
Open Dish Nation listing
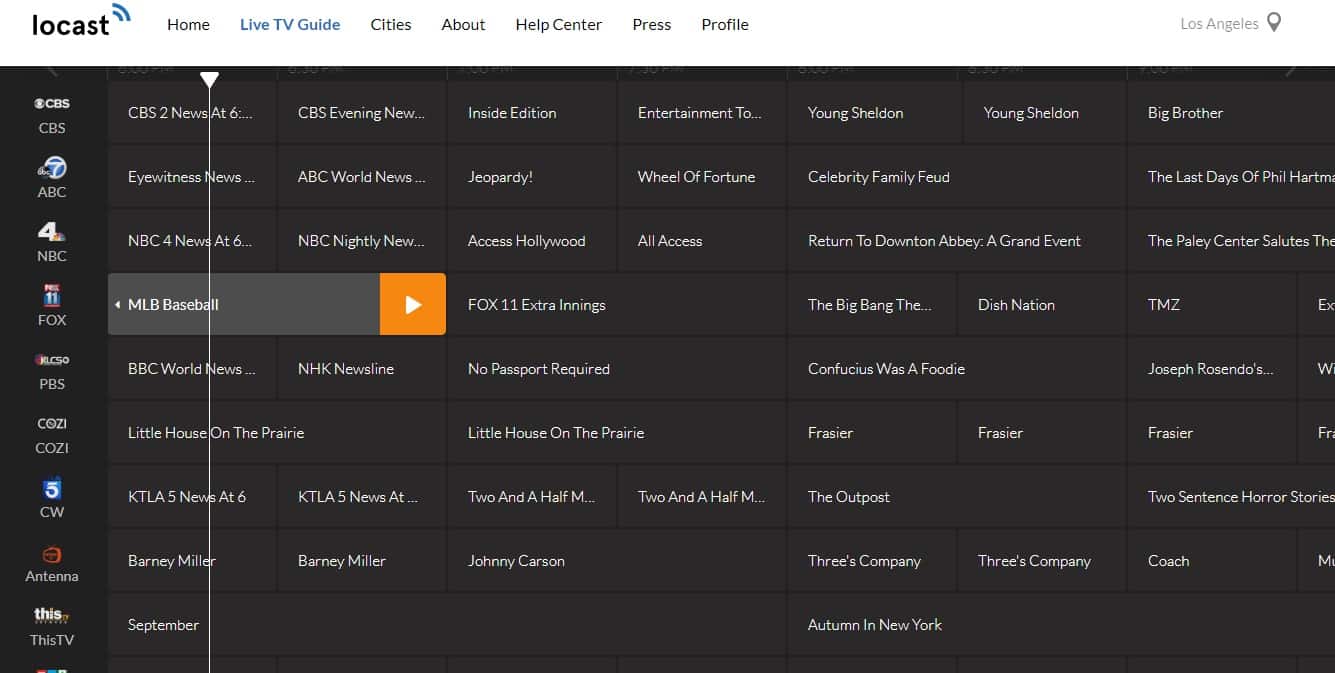[x=1042, y=305]
